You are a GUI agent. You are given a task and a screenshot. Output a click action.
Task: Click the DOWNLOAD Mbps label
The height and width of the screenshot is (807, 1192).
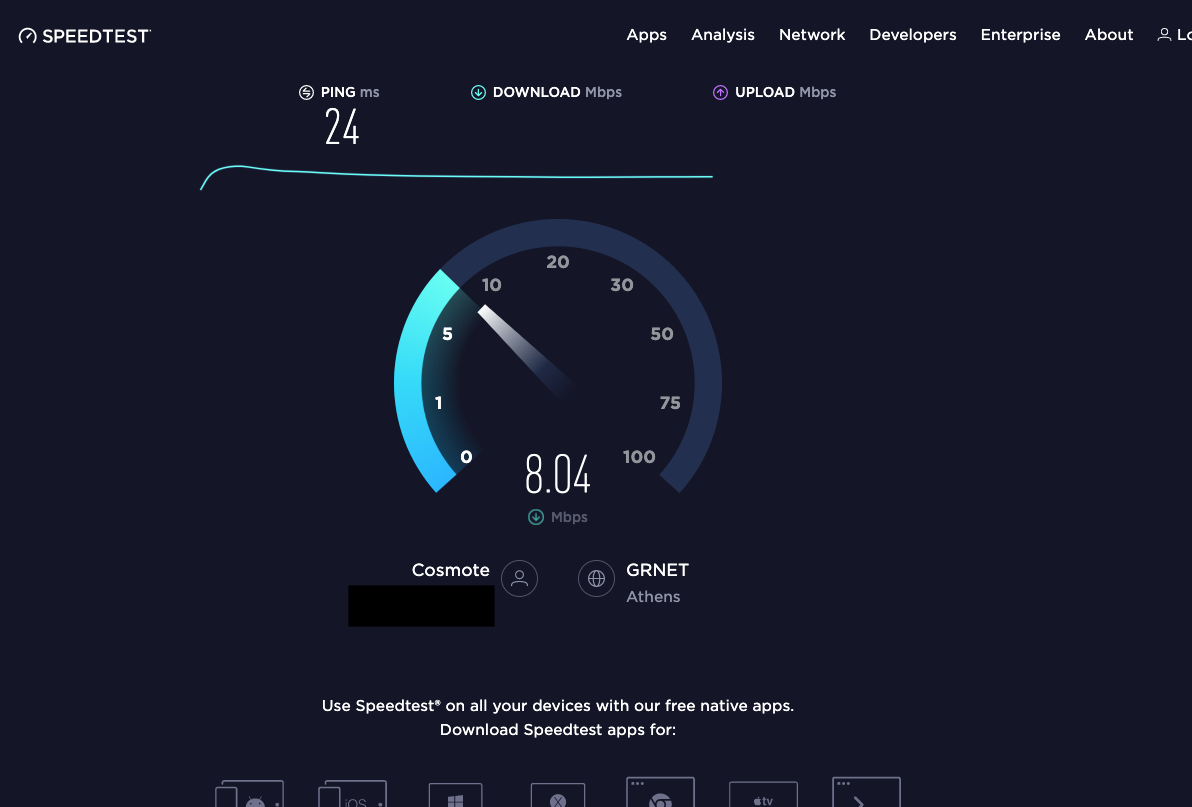[557, 92]
